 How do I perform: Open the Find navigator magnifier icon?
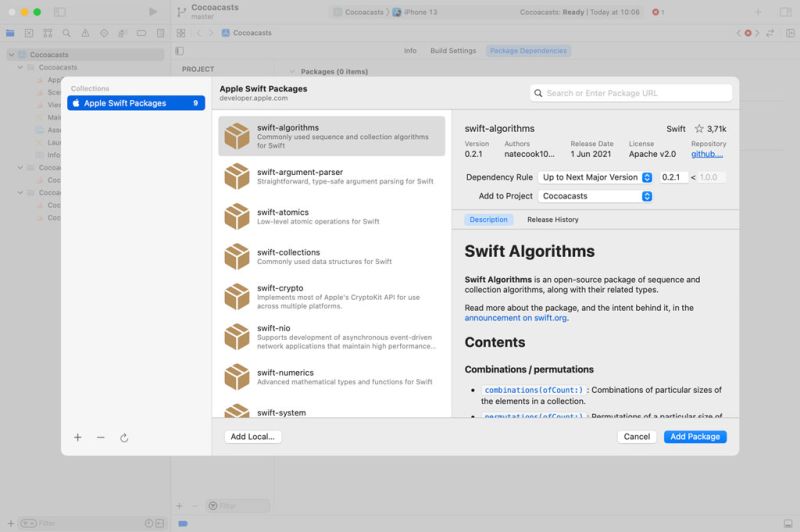click(66, 33)
